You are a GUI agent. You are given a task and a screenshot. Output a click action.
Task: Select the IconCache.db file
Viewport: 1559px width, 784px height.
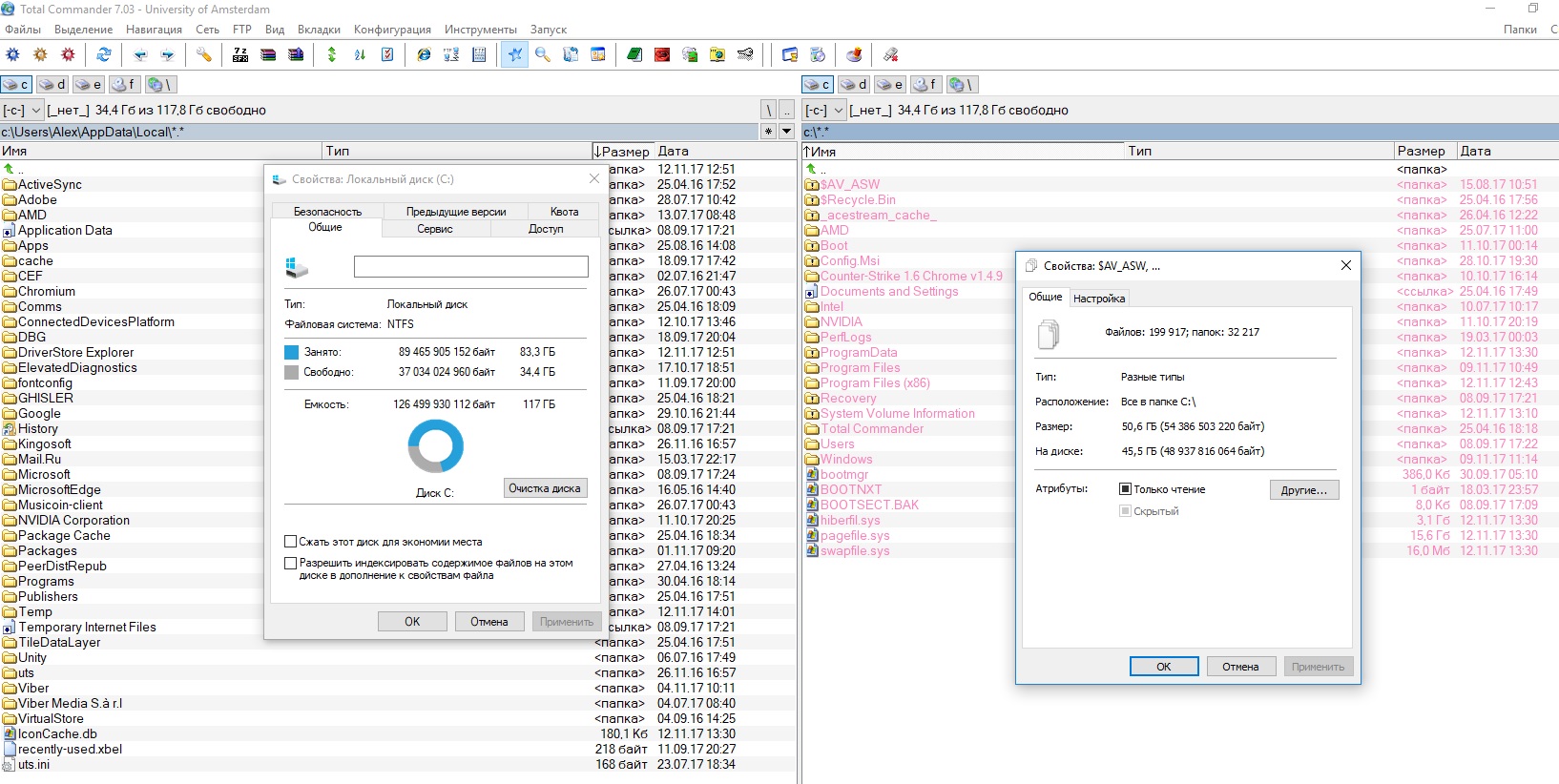(x=57, y=733)
